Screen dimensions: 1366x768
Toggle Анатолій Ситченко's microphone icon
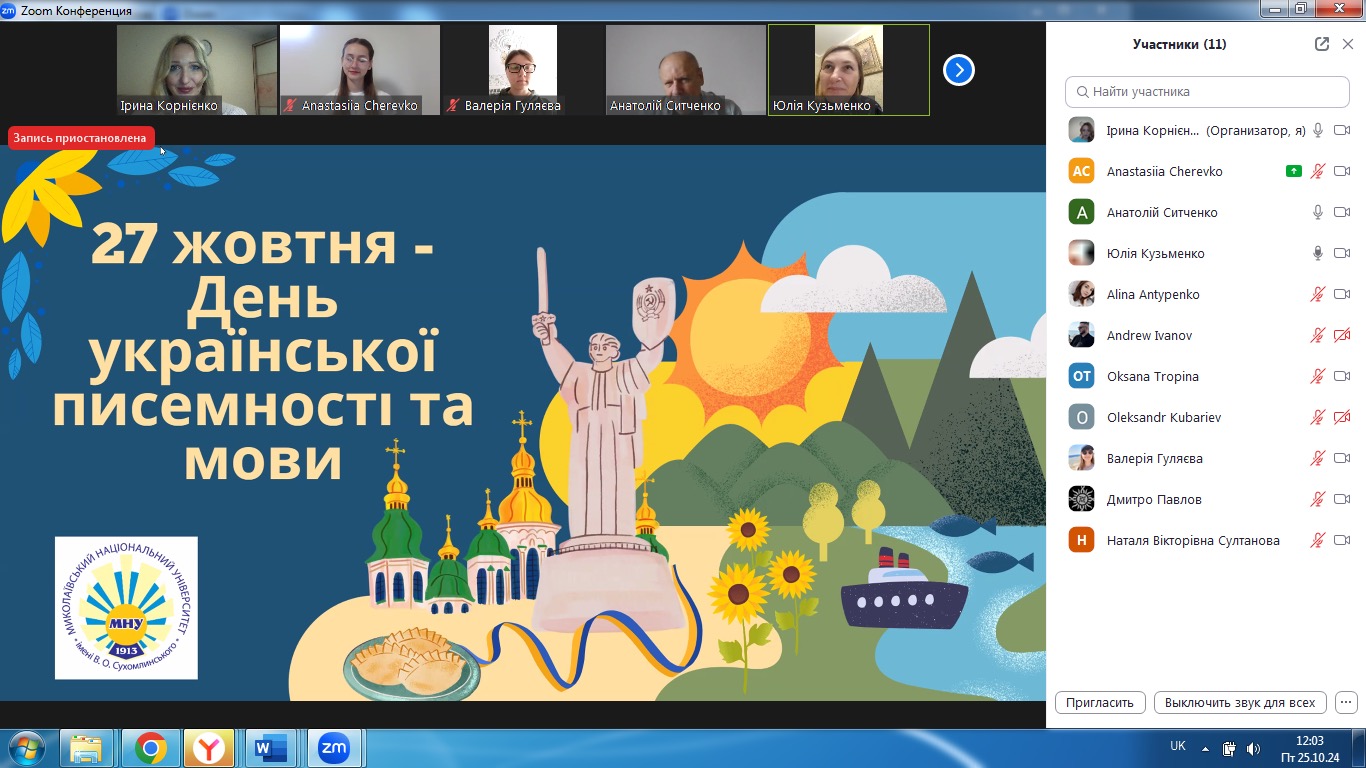[1318, 212]
